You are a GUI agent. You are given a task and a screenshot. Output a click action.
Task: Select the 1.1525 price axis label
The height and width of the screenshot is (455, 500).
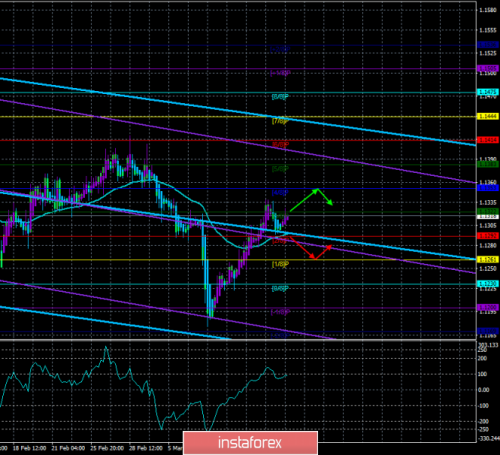pos(488,53)
